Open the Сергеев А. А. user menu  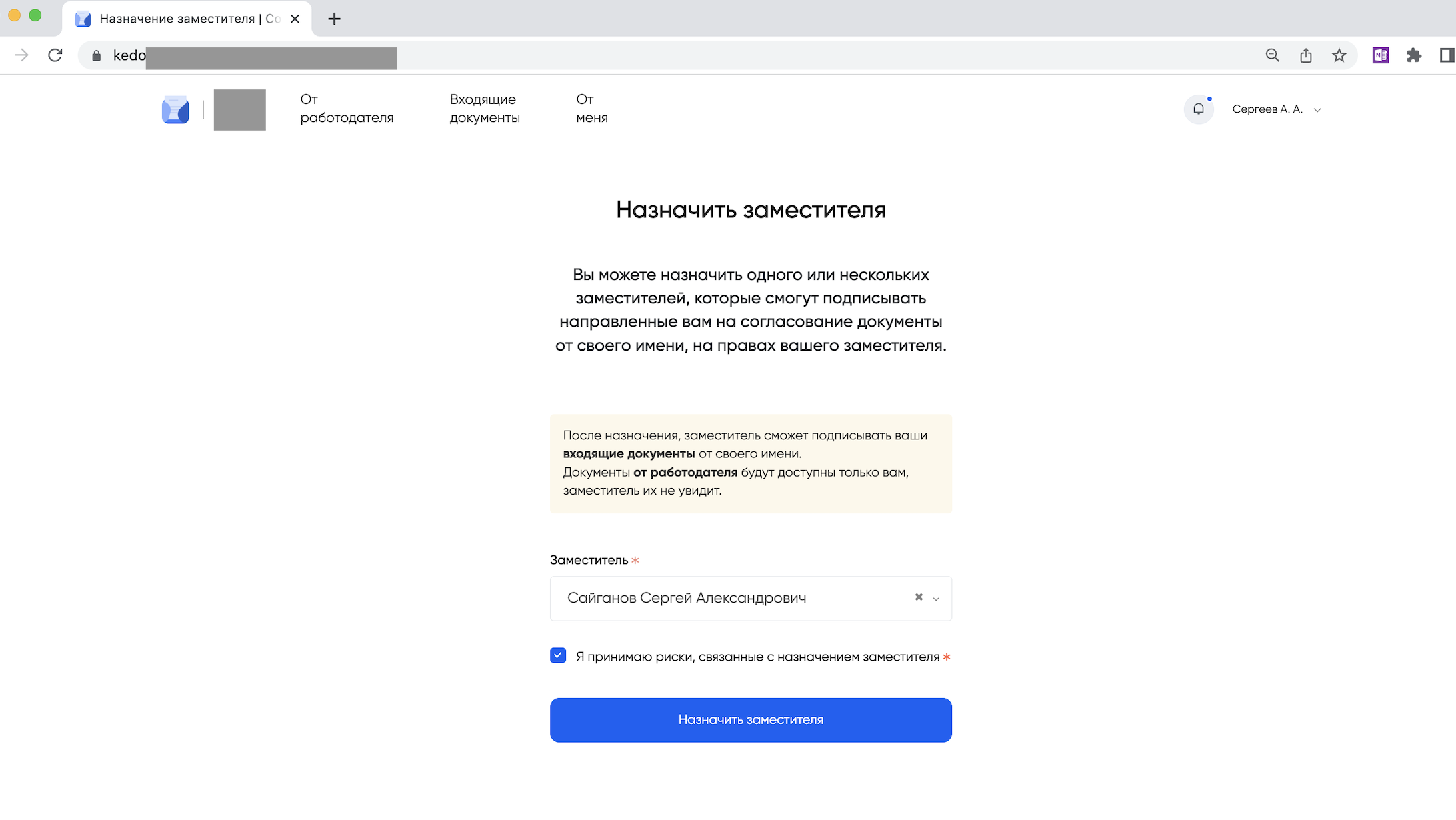pos(1276,109)
